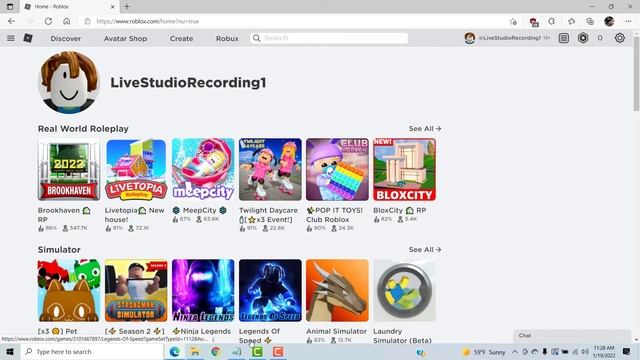The width and height of the screenshot is (640, 360).
Task: Open Google Chrome from the taskbar
Action: click(x=216, y=351)
